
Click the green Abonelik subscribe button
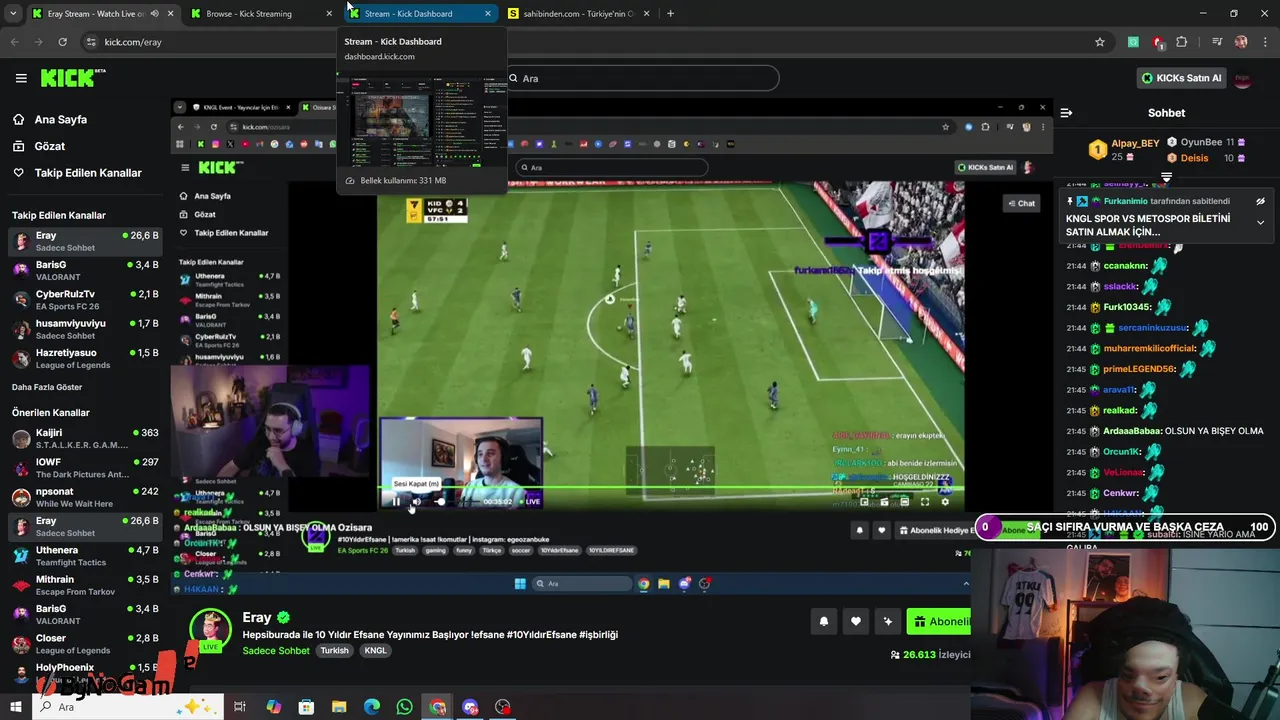(x=939, y=621)
